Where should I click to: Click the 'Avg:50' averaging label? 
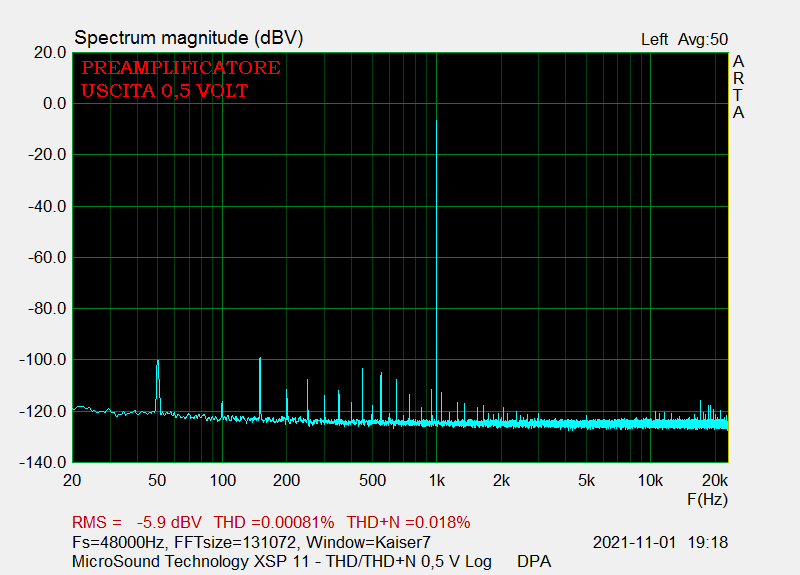(703, 39)
